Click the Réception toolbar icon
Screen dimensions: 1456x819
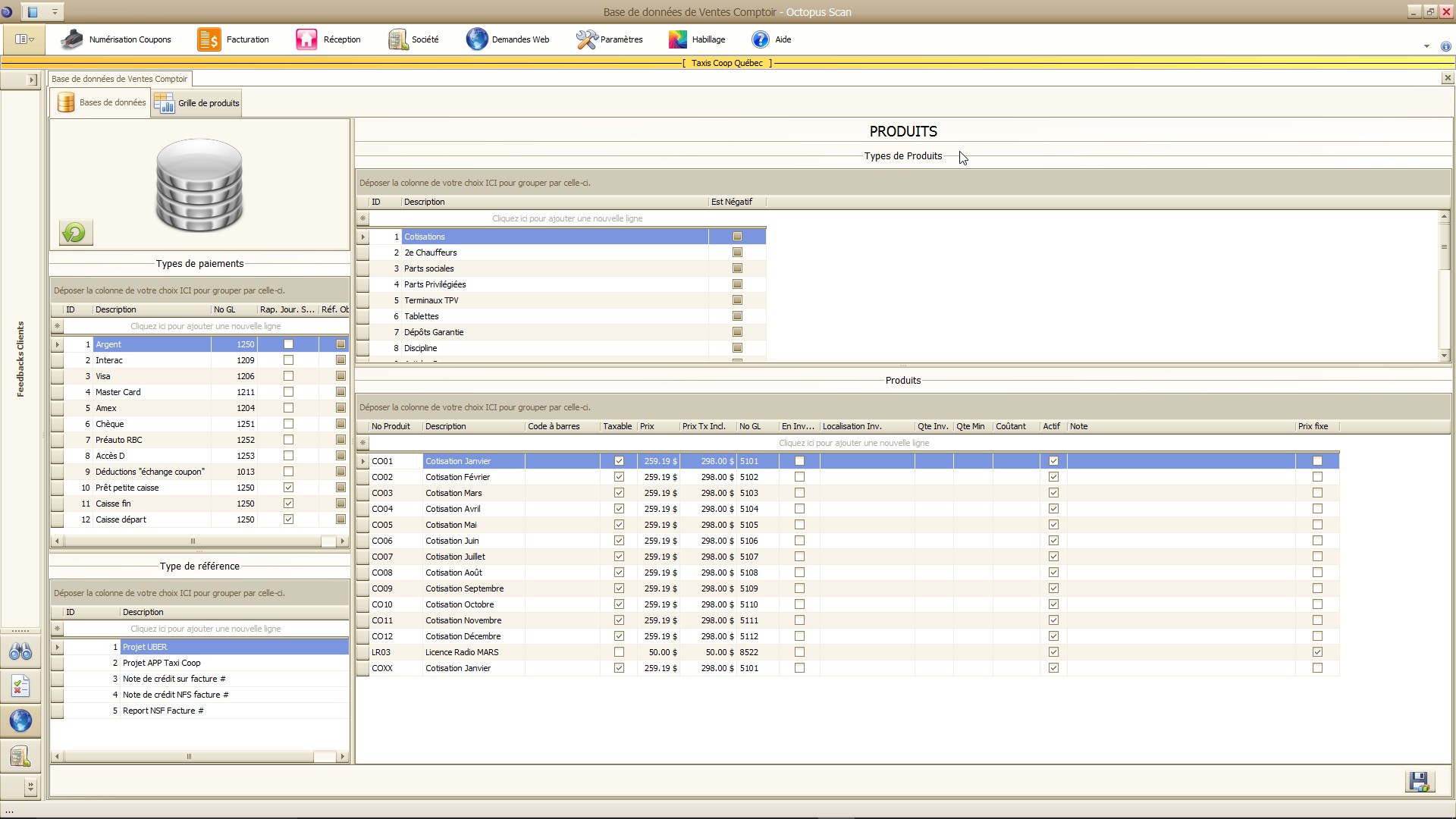pyautogui.click(x=306, y=39)
